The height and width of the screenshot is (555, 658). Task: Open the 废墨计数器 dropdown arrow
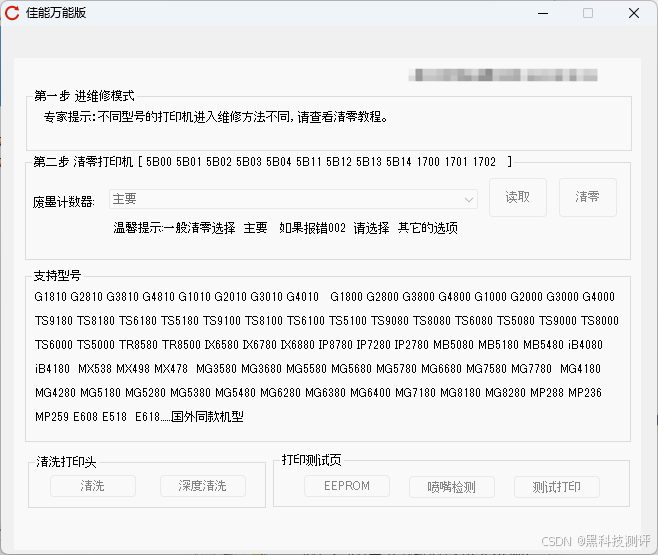(x=469, y=199)
